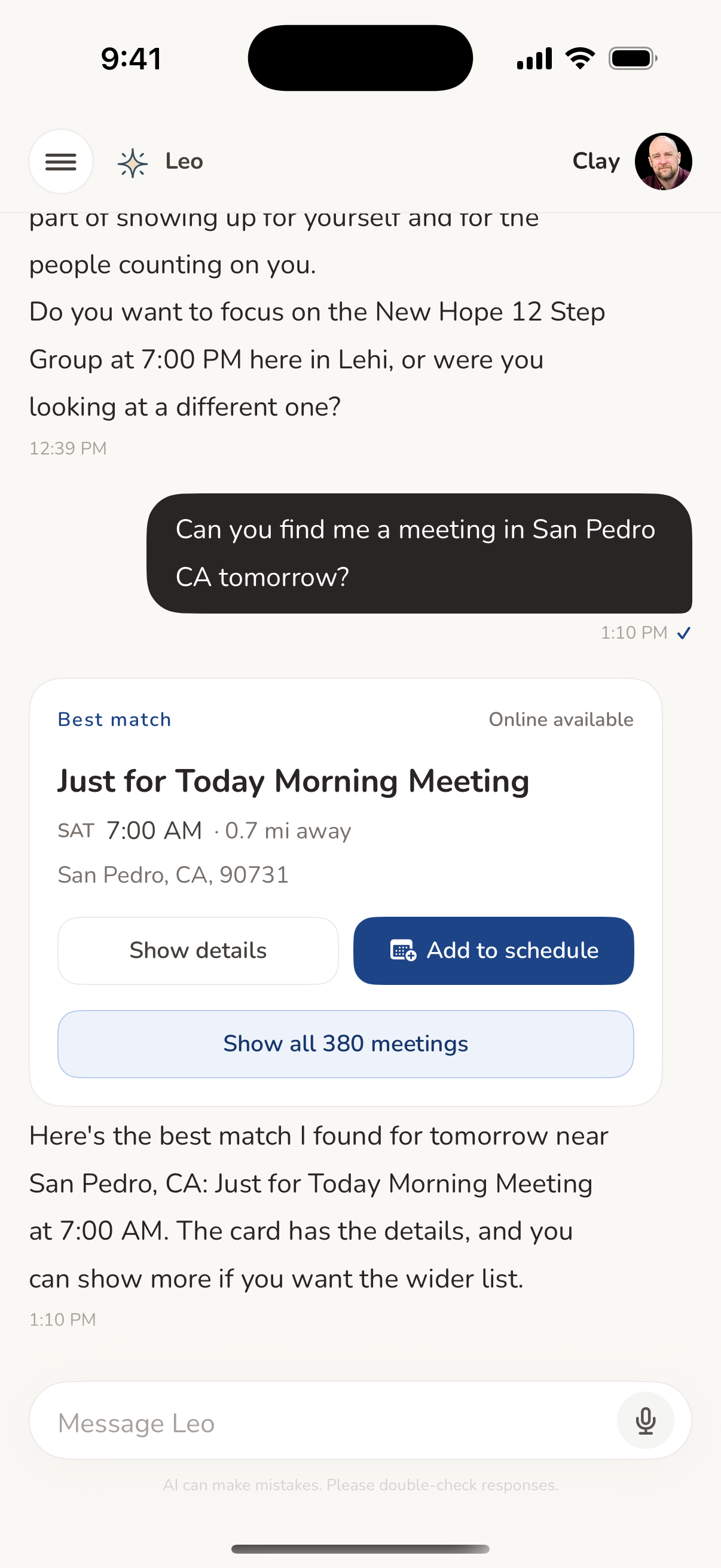Select the Just for Today Morning Meeting title
Viewport: 721px width, 1568px height.
pos(294,781)
